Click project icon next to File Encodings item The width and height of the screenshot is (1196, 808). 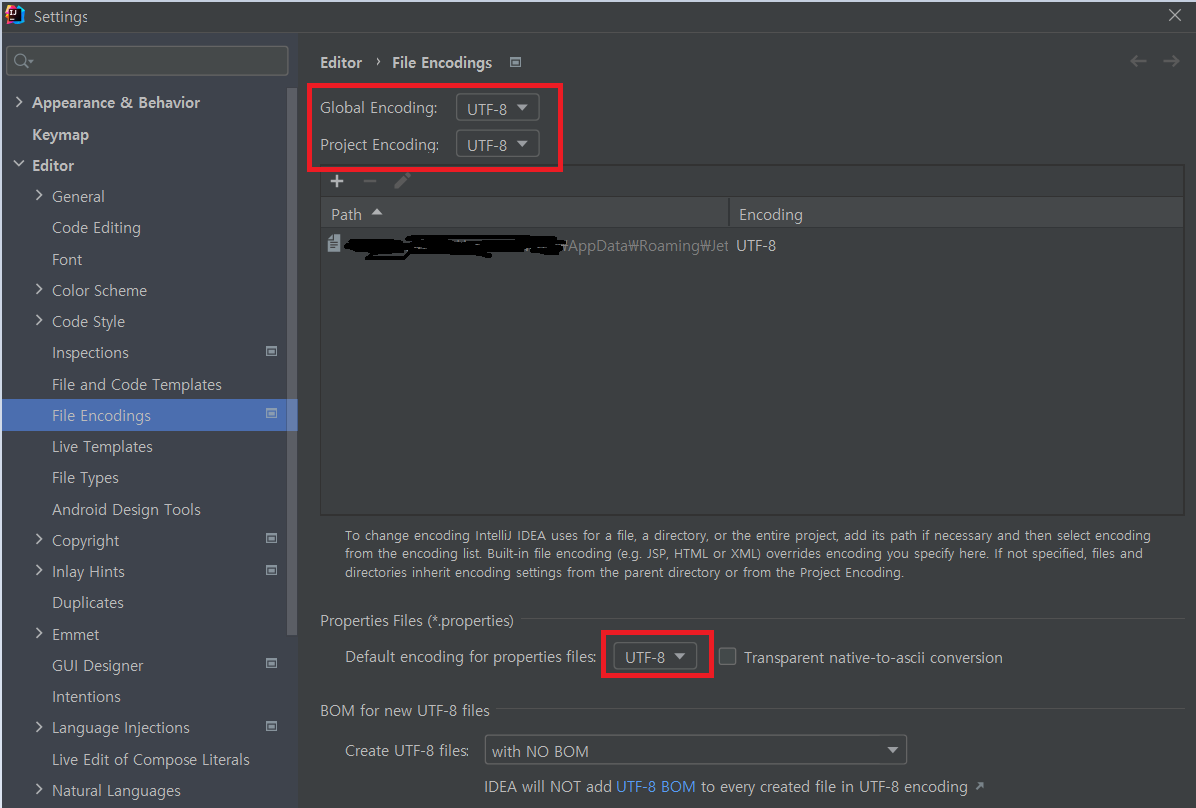(x=271, y=414)
